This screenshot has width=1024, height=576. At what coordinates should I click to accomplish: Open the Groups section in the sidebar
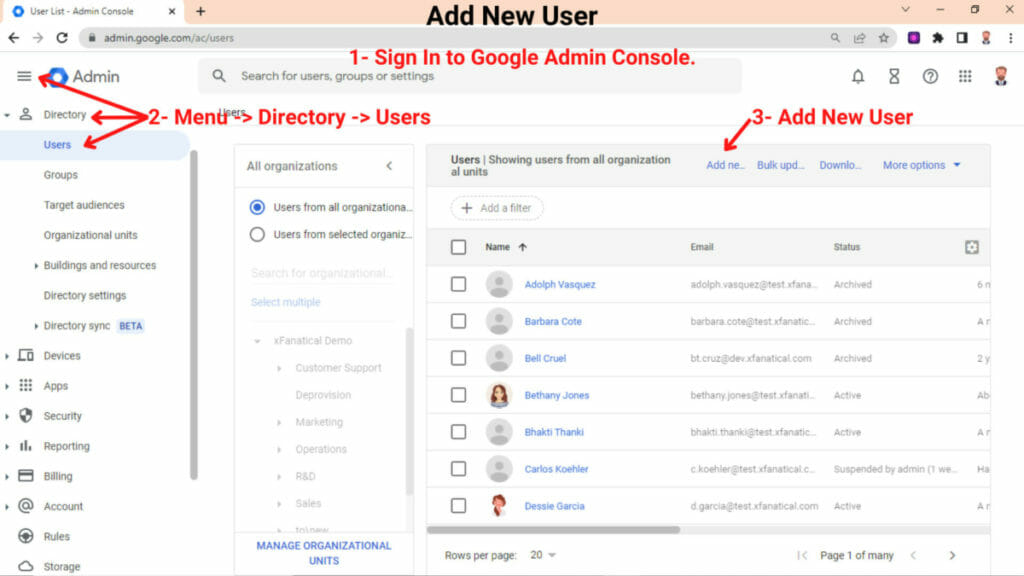(x=61, y=174)
